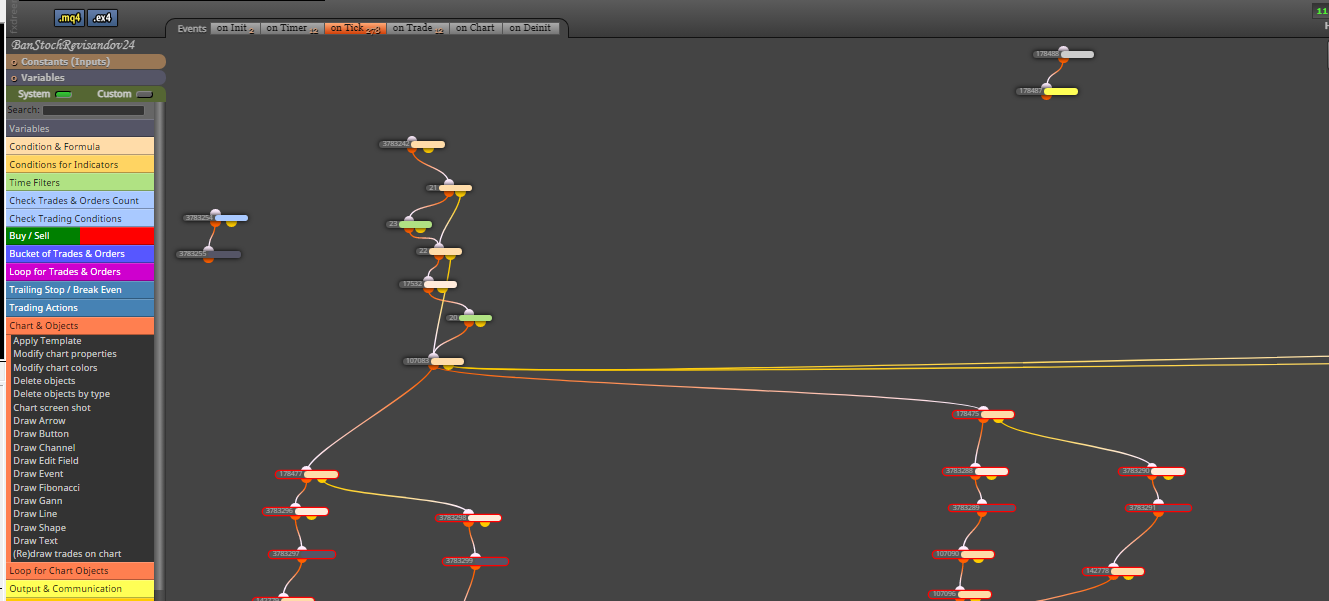Select blue node block 3783254
Screen dimensions: 1329x601
pos(215,217)
